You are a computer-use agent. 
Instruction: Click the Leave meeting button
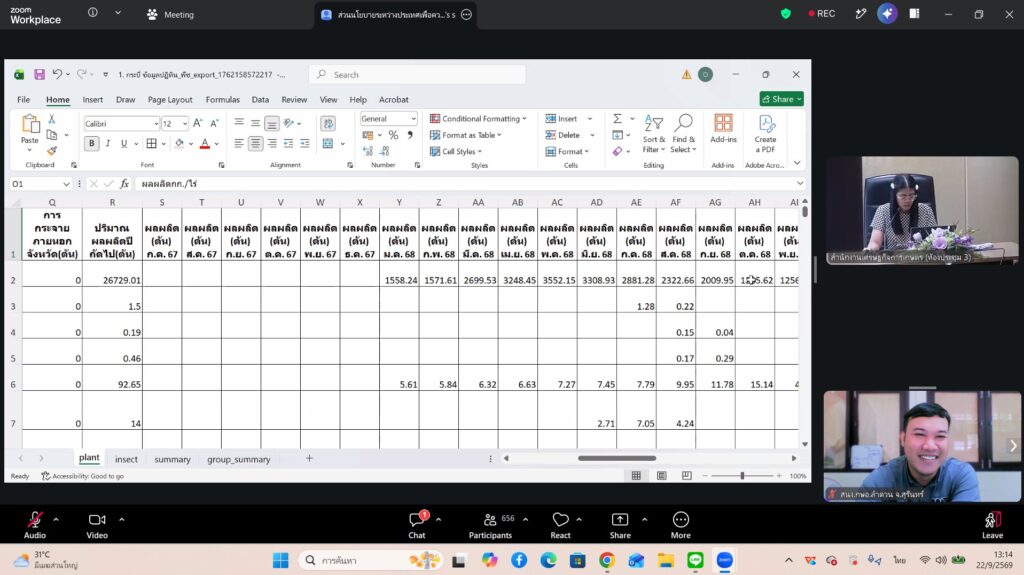[x=992, y=525]
